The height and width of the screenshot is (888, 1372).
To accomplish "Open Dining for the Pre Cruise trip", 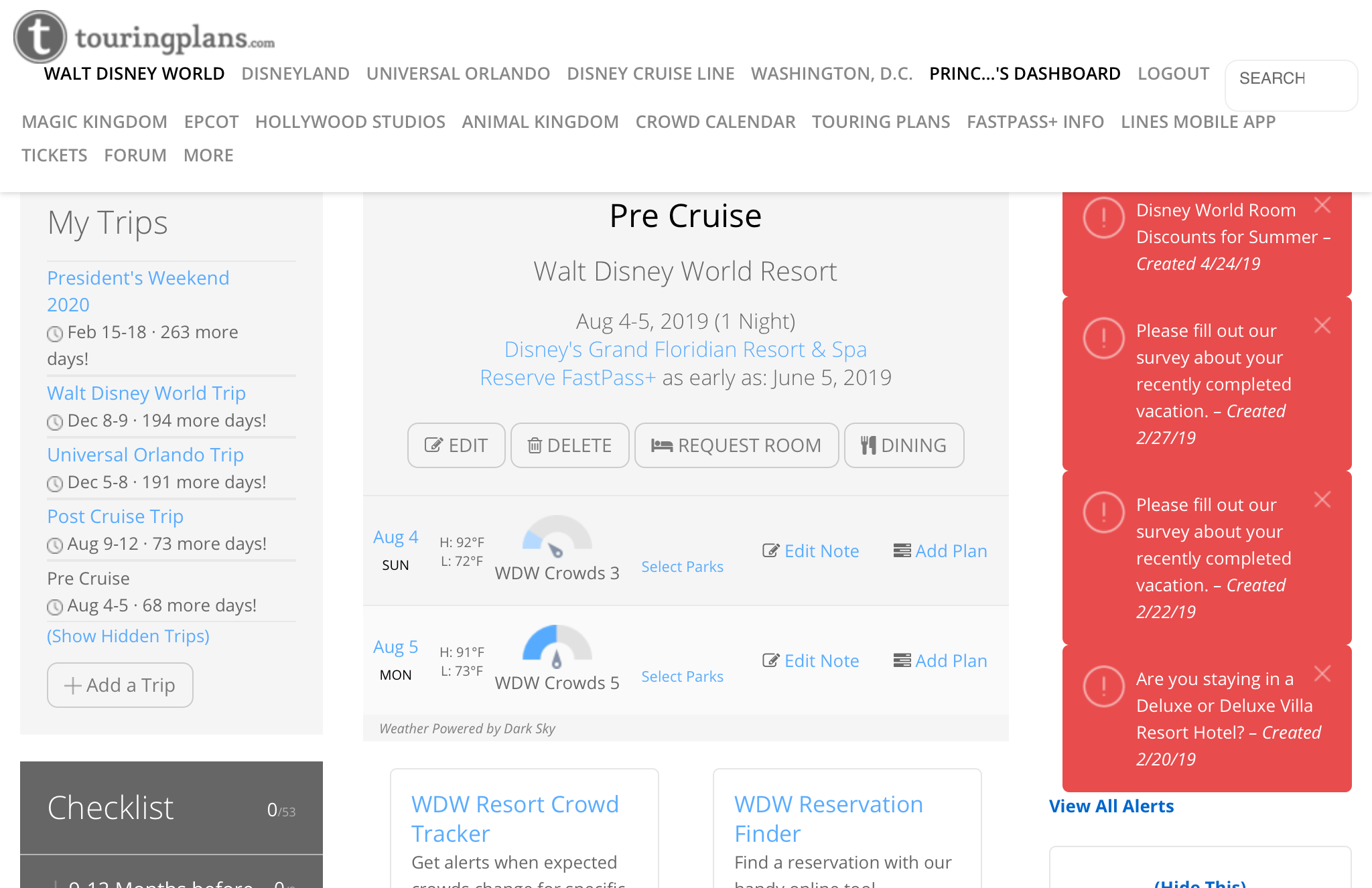I will 904,445.
